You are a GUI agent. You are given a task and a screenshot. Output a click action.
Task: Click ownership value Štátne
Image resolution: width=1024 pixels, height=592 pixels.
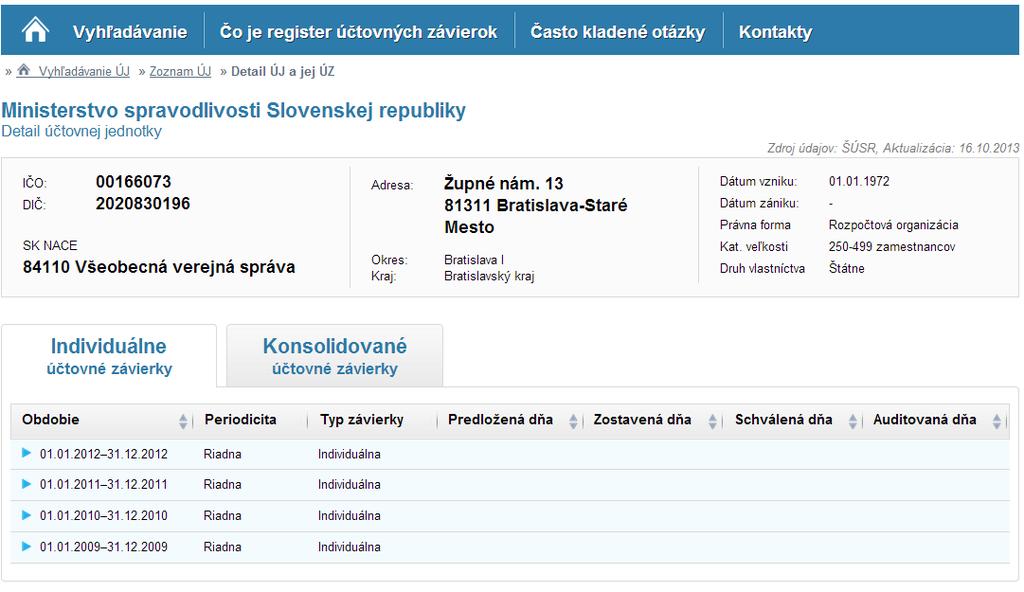846,269
